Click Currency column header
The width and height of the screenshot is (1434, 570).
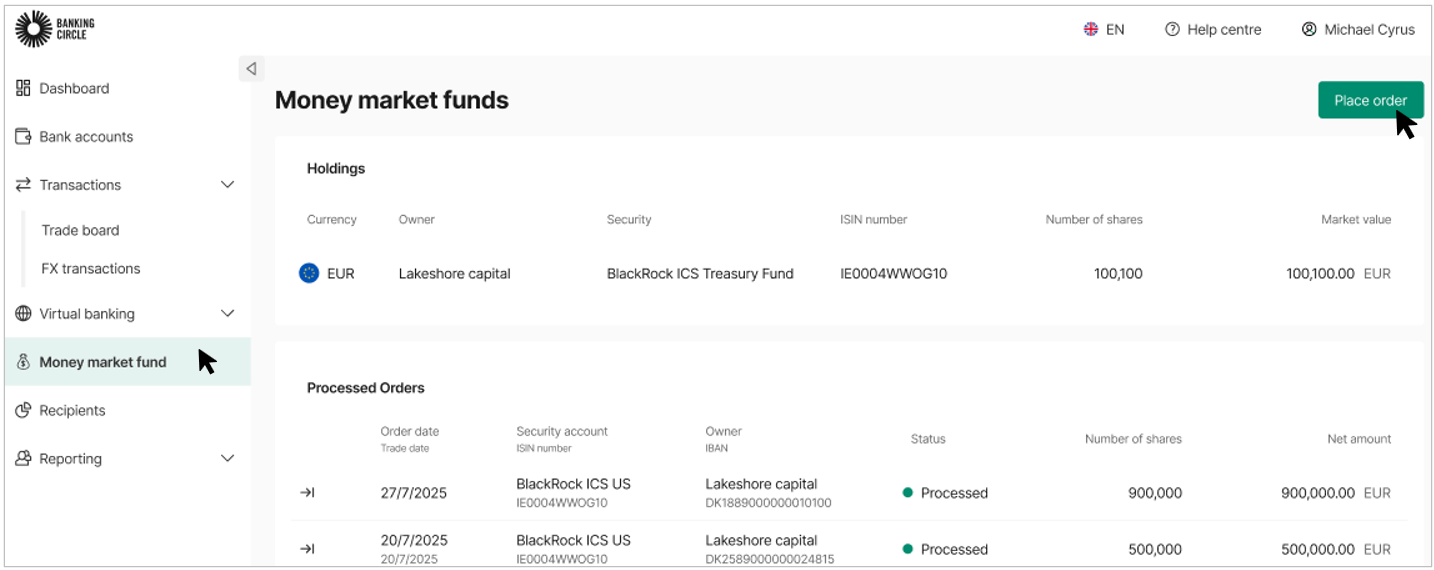[x=332, y=219]
